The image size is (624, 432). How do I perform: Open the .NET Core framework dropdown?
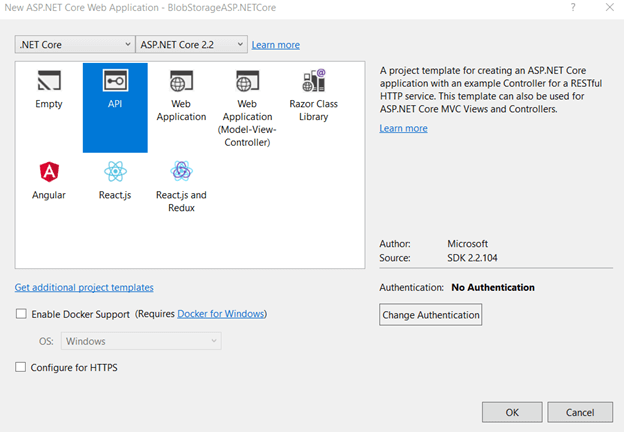[75, 44]
